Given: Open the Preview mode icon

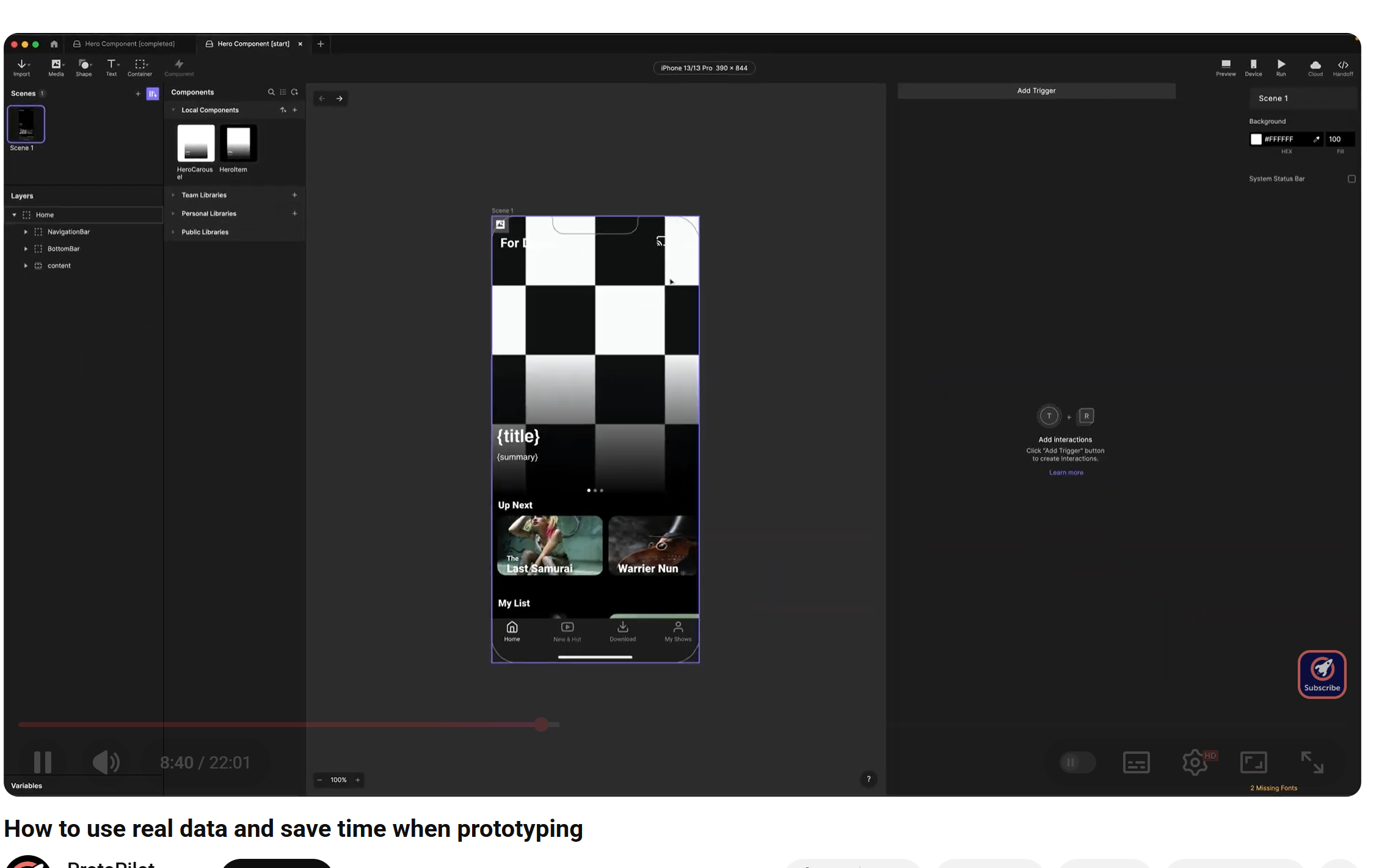Looking at the screenshot, I should (1225, 65).
